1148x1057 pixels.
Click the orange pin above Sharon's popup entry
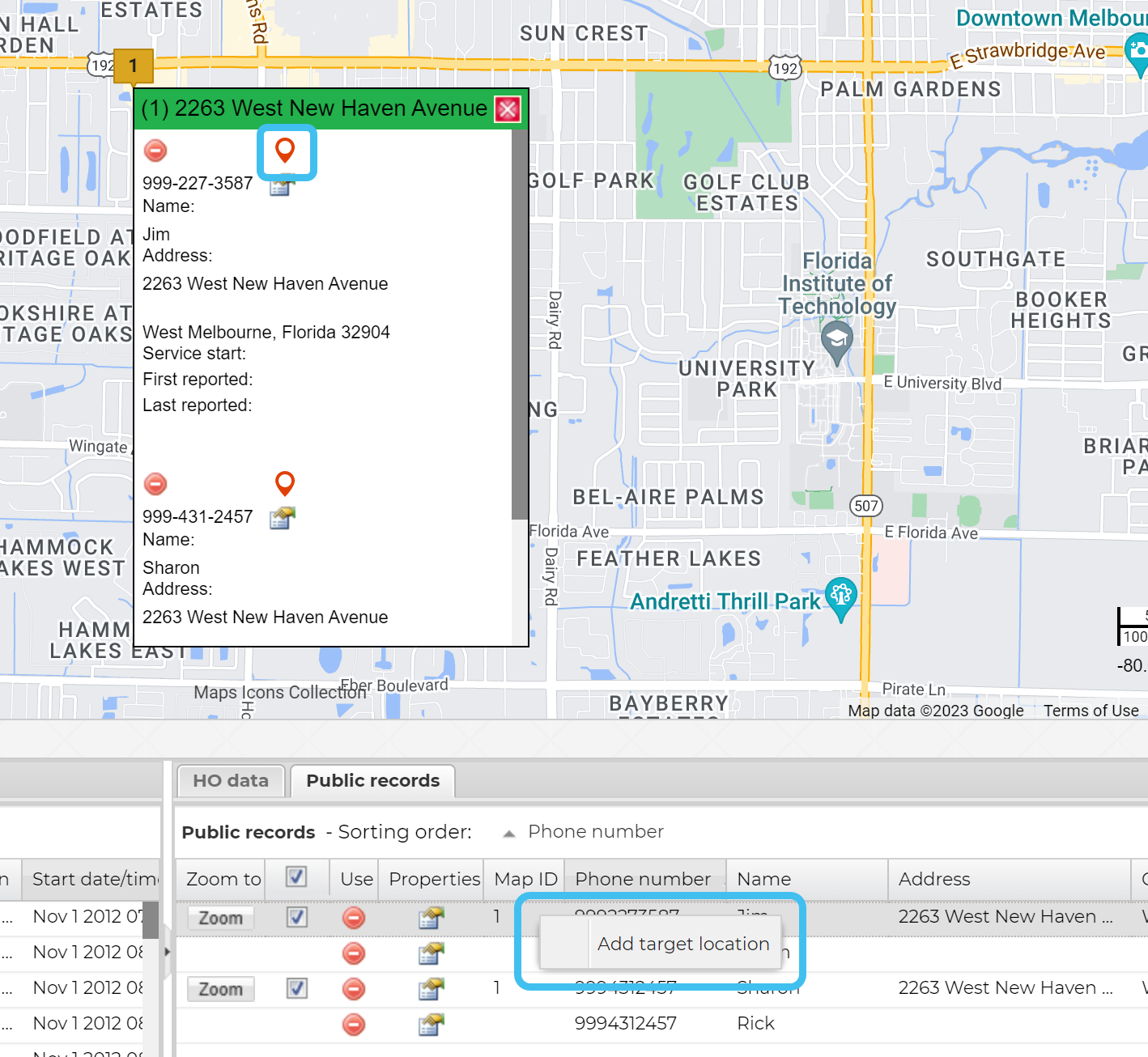[285, 483]
